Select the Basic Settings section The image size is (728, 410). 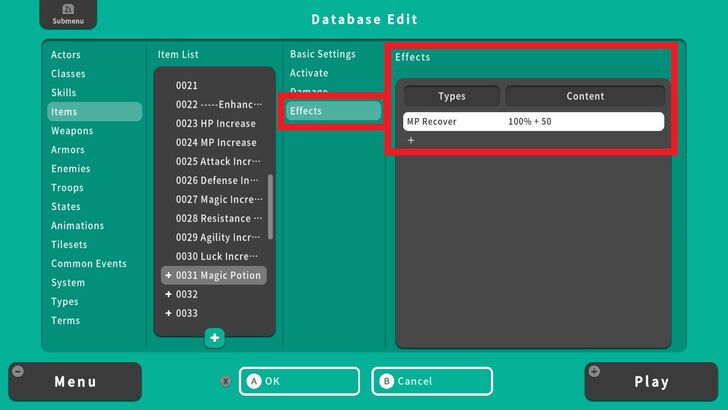(323, 54)
